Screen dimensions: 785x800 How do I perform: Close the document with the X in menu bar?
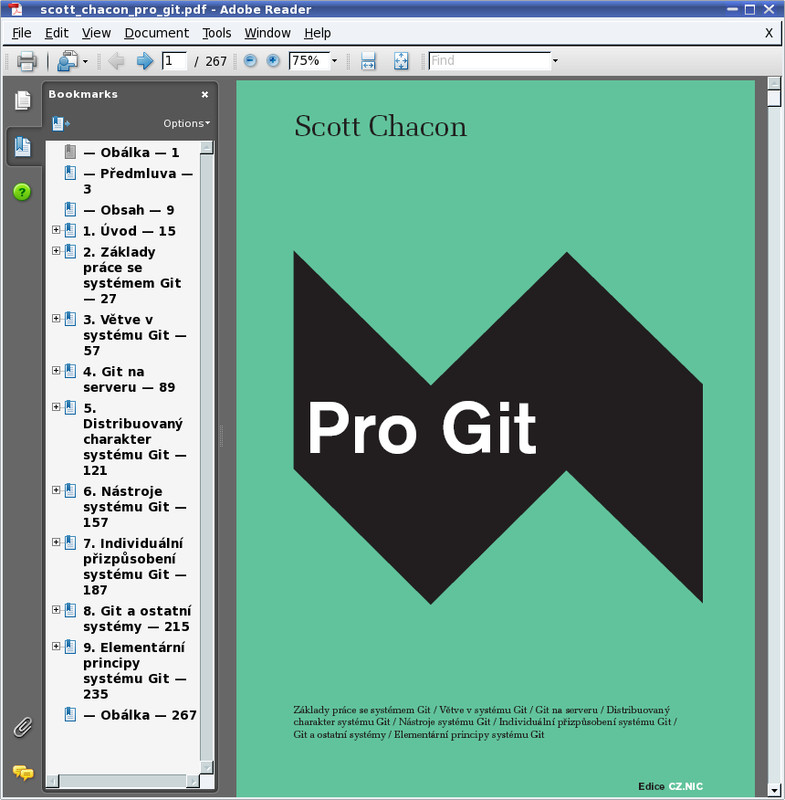click(769, 33)
